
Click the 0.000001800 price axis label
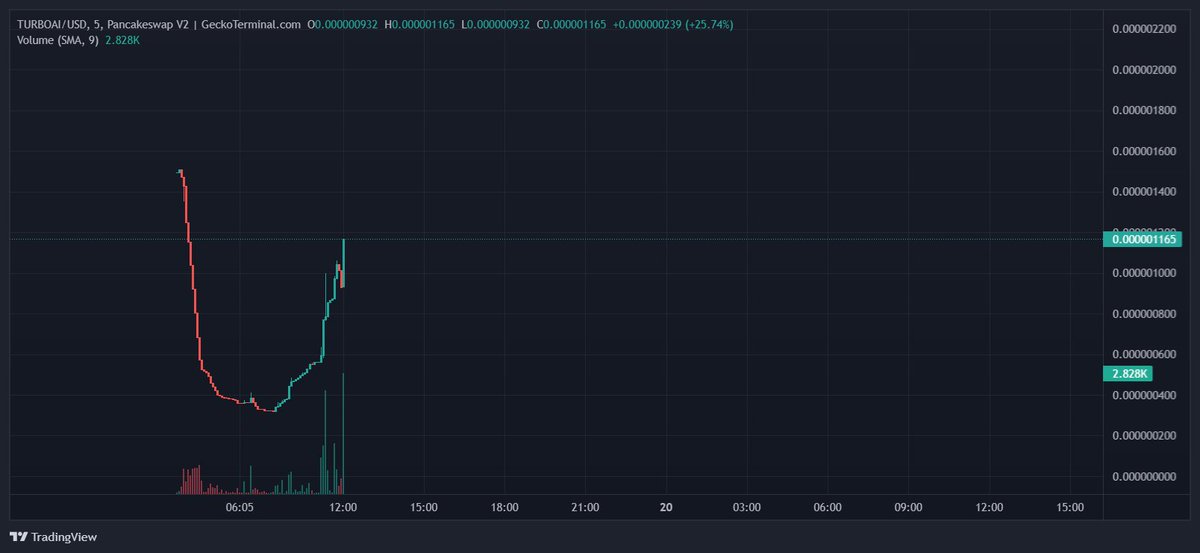pos(1144,110)
